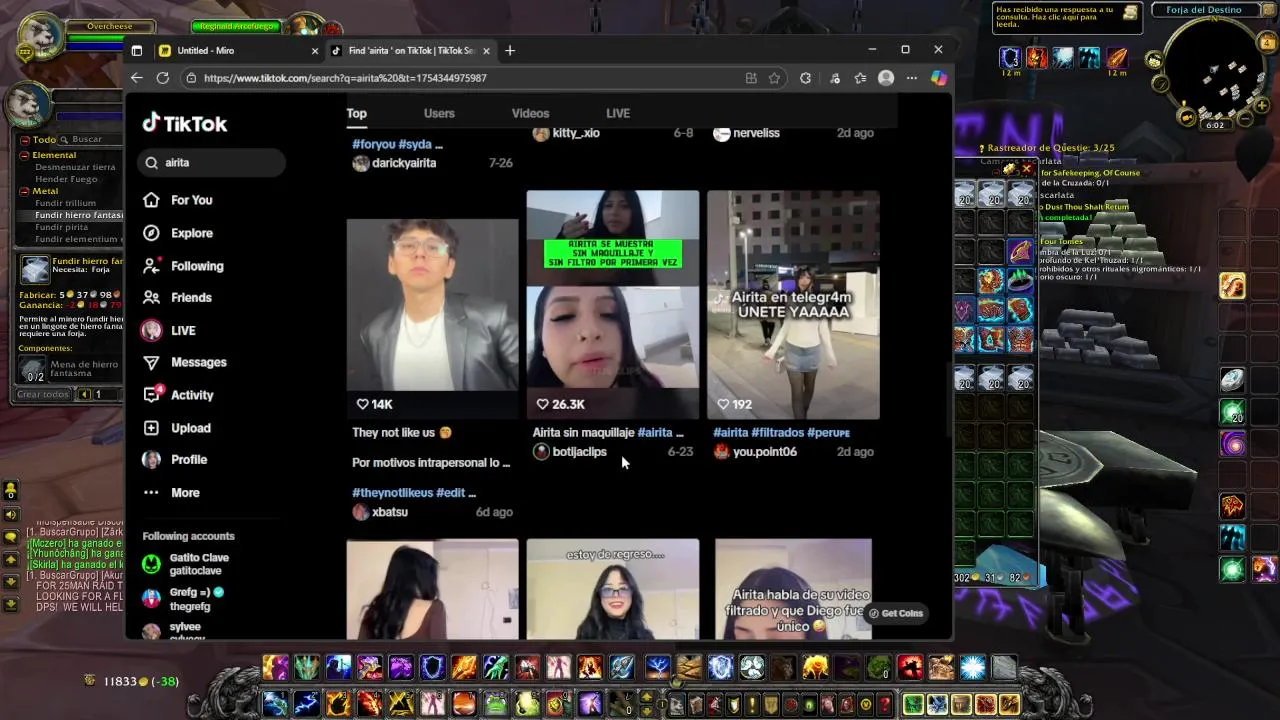
Task: Open Grefg following account
Action: point(185,598)
